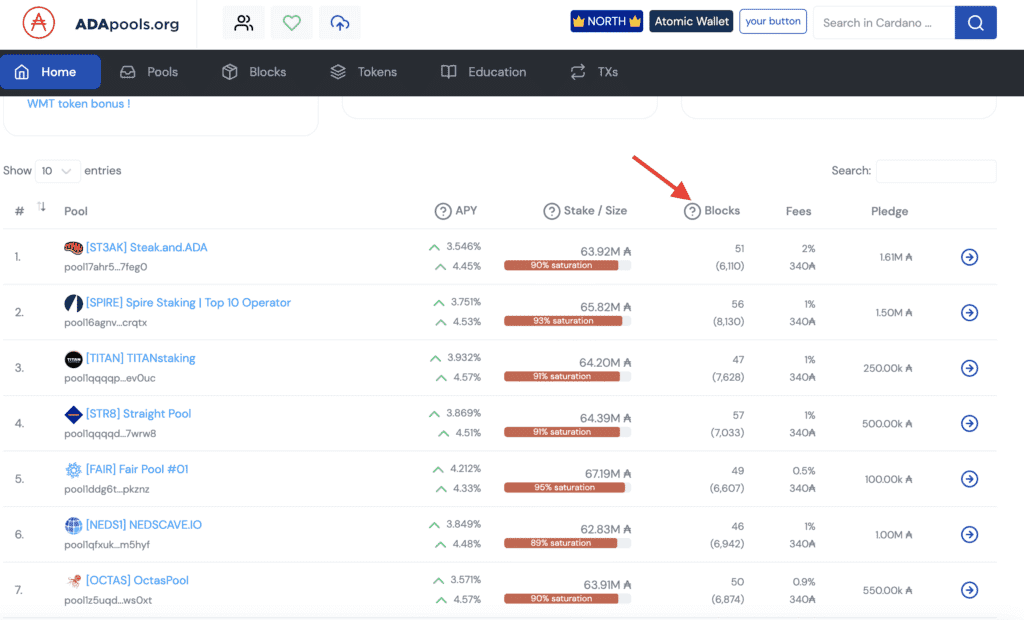Open the Show entries dropdown
Image resolution: width=1024 pixels, height=620 pixels.
57,171
